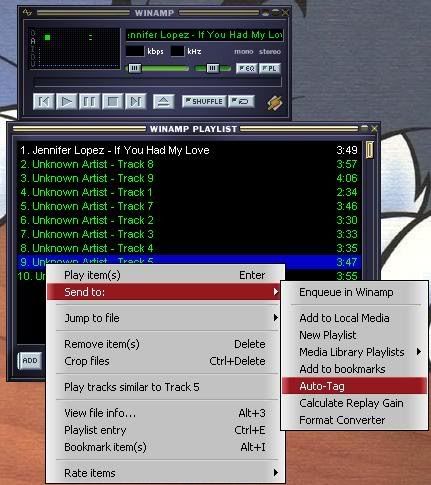Choose New Playlist in submenu
431x485 pixels.
(354, 335)
